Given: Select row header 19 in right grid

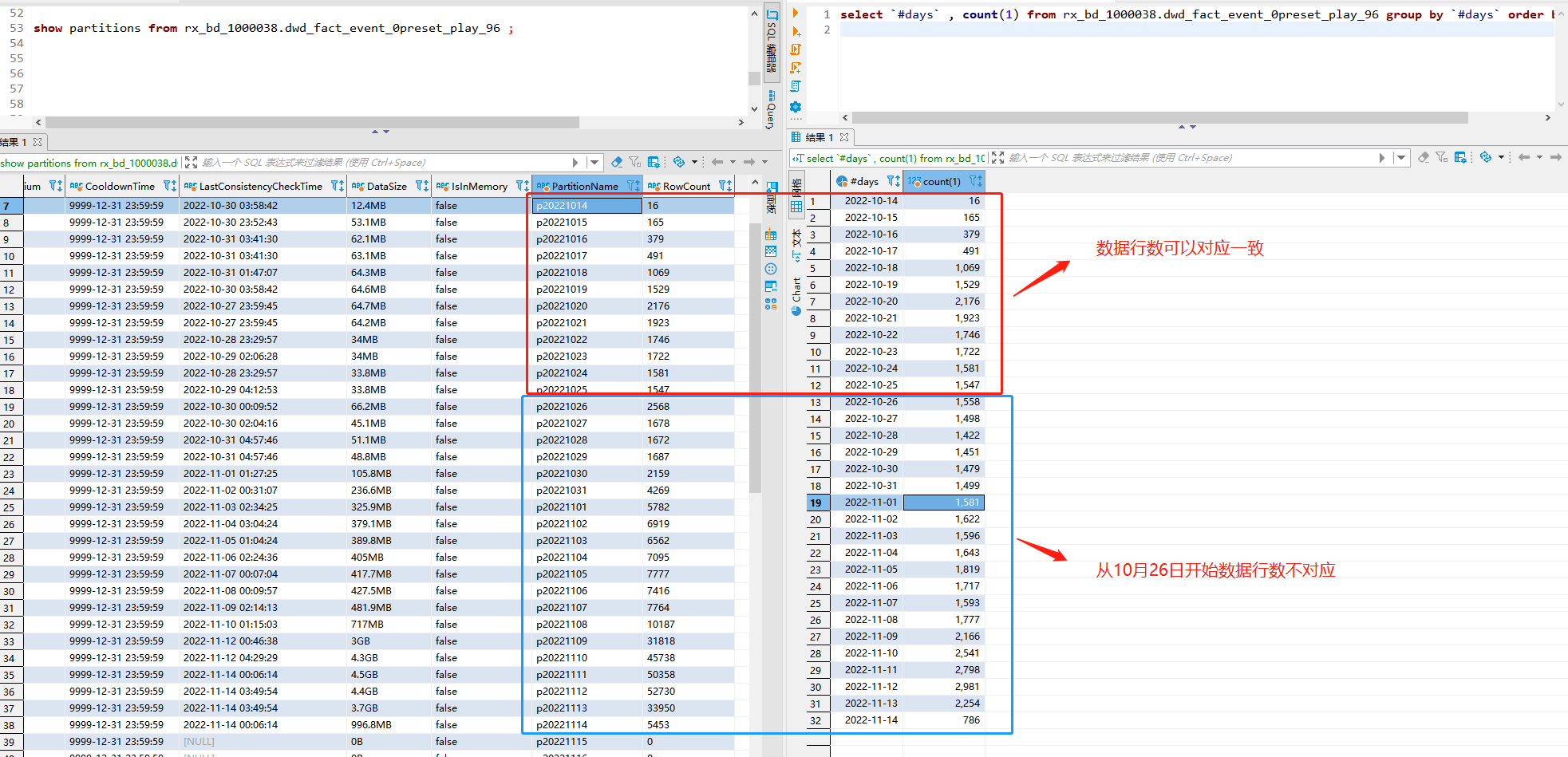Looking at the screenshot, I should (x=818, y=503).
